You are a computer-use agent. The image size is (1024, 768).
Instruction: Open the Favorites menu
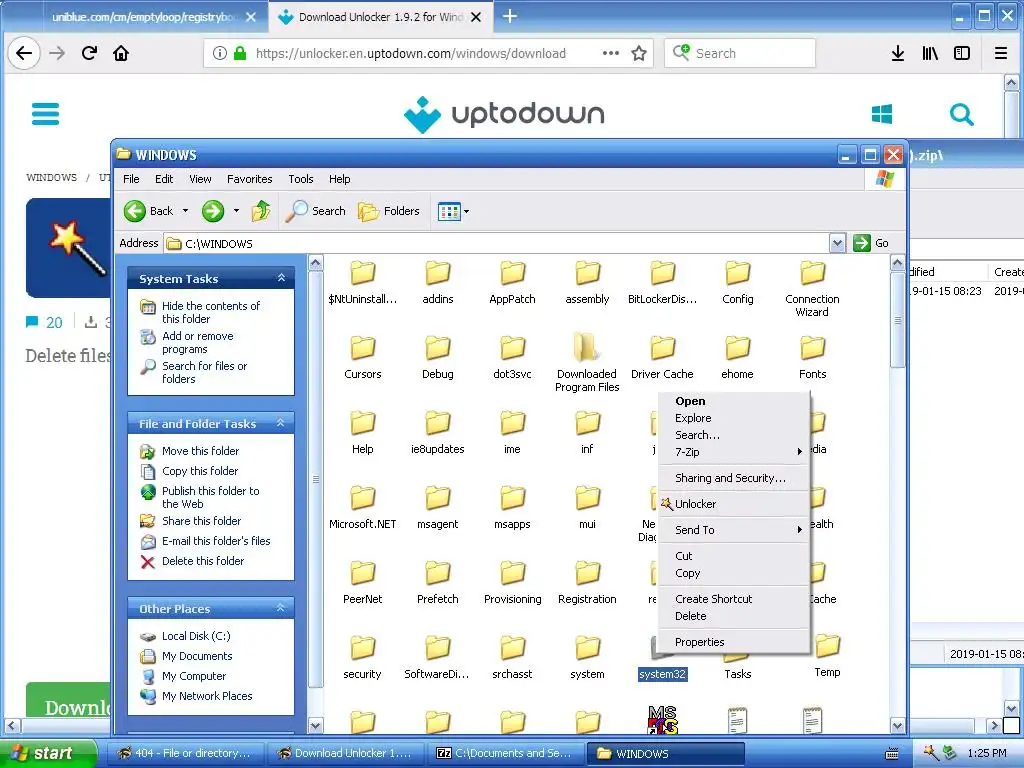coord(249,179)
